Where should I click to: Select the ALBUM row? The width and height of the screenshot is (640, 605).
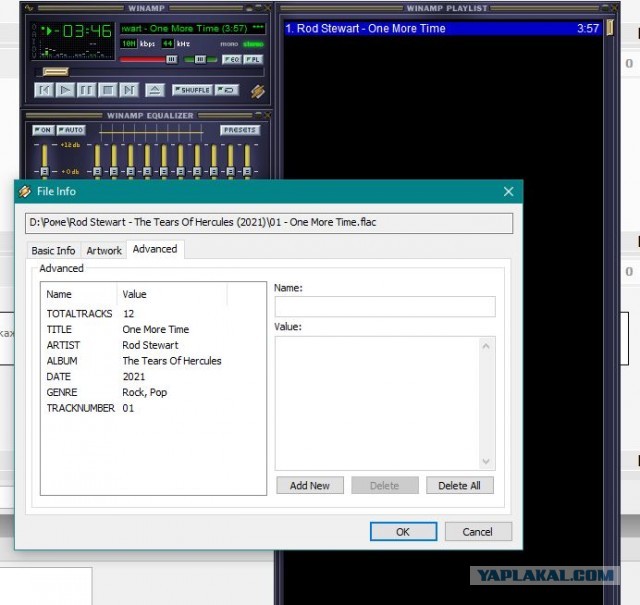click(153, 361)
